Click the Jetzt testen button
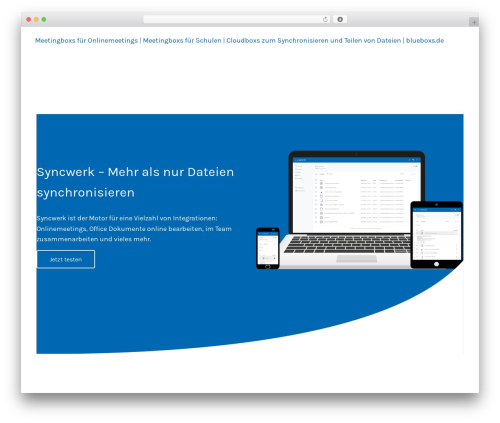500x423 pixels. pyautogui.click(x=66, y=259)
